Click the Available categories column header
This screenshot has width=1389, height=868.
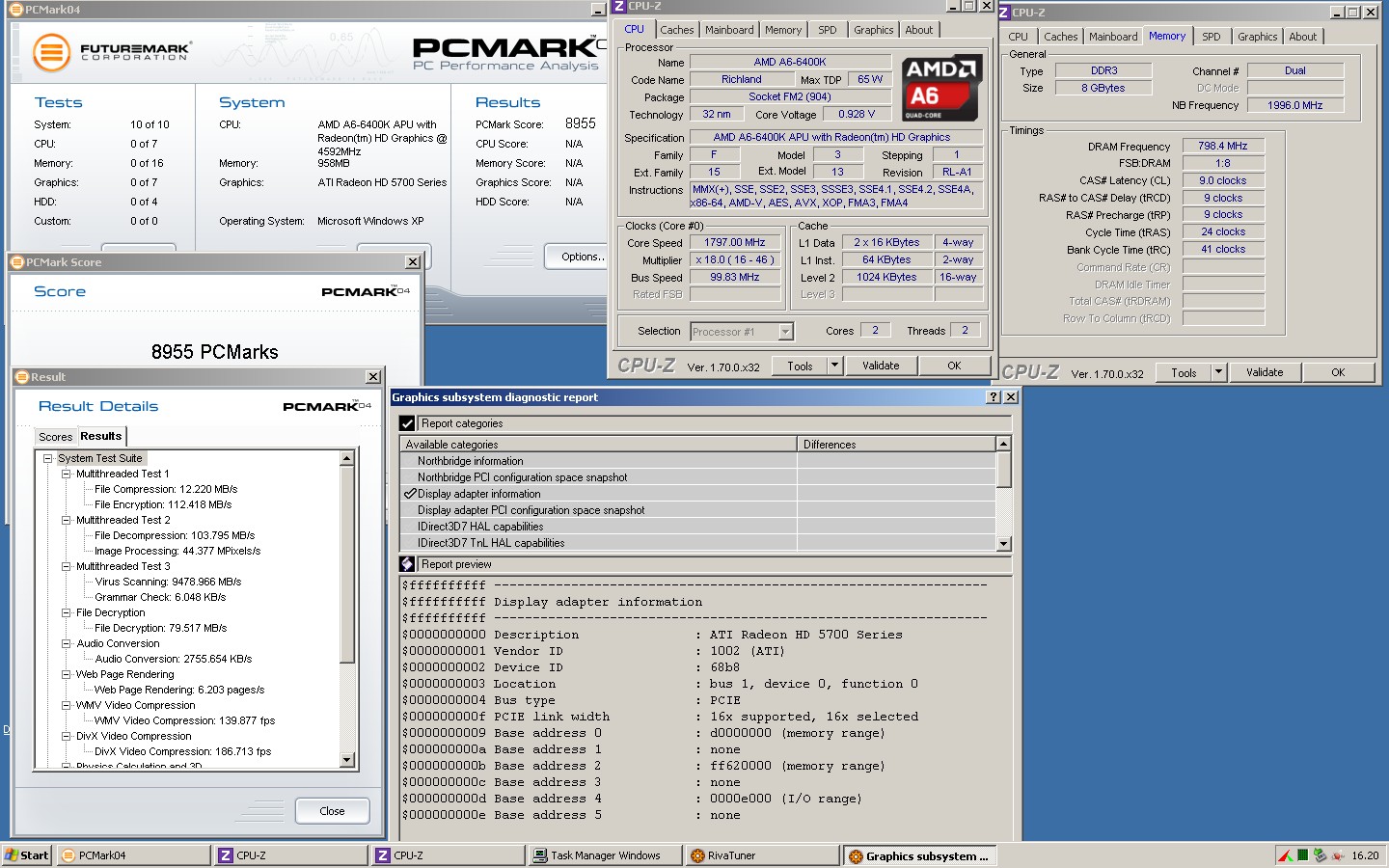point(599,445)
